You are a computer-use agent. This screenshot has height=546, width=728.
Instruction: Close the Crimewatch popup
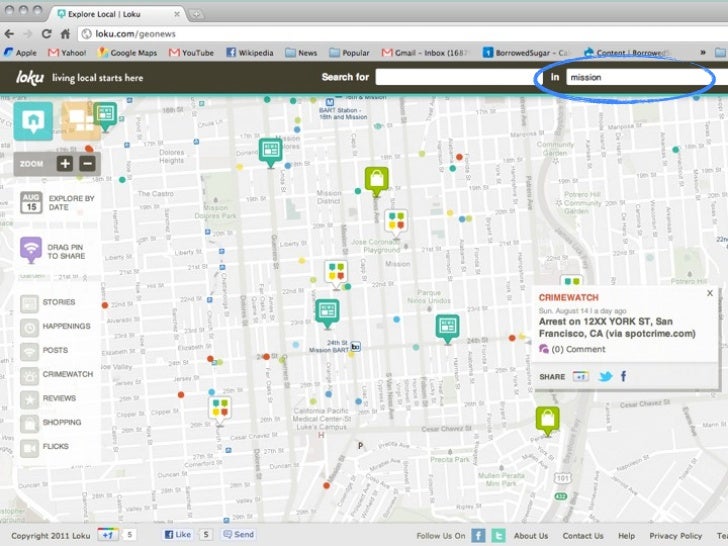point(710,294)
